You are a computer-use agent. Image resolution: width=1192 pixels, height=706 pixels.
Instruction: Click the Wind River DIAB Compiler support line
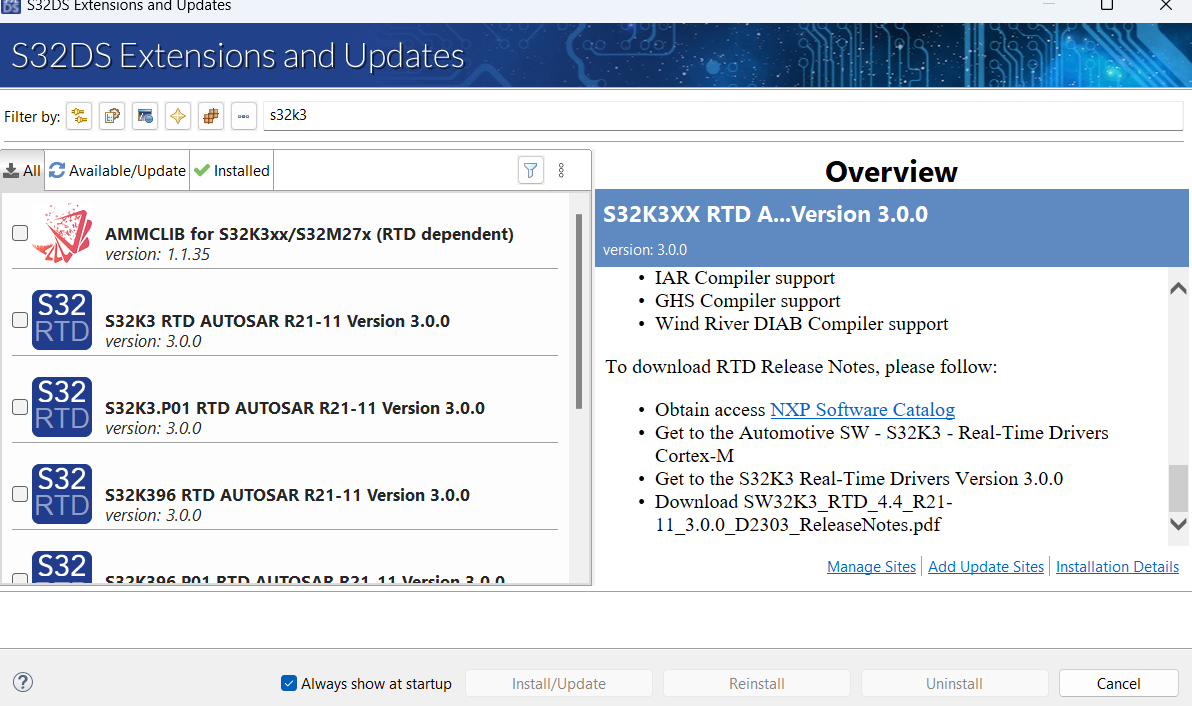point(801,324)
